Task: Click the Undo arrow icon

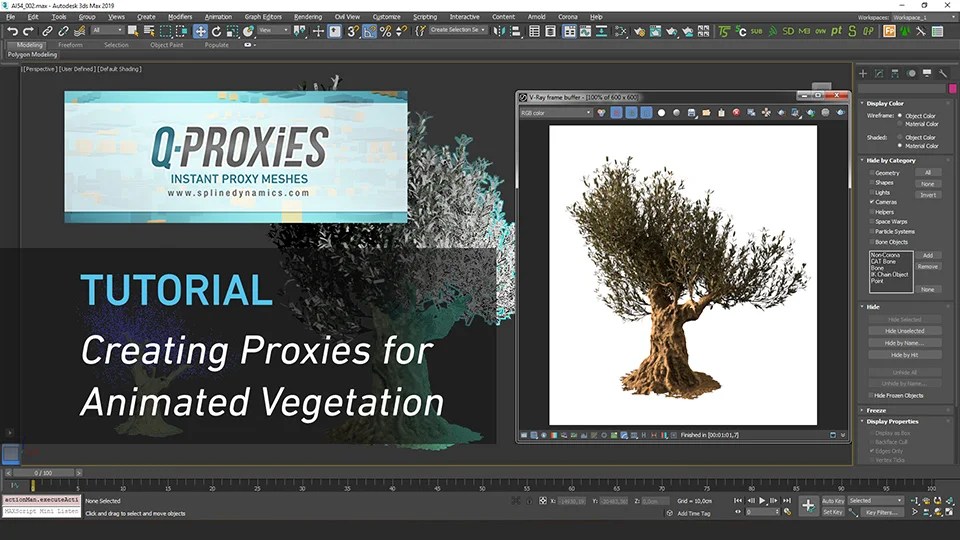Action: (12, 31)
